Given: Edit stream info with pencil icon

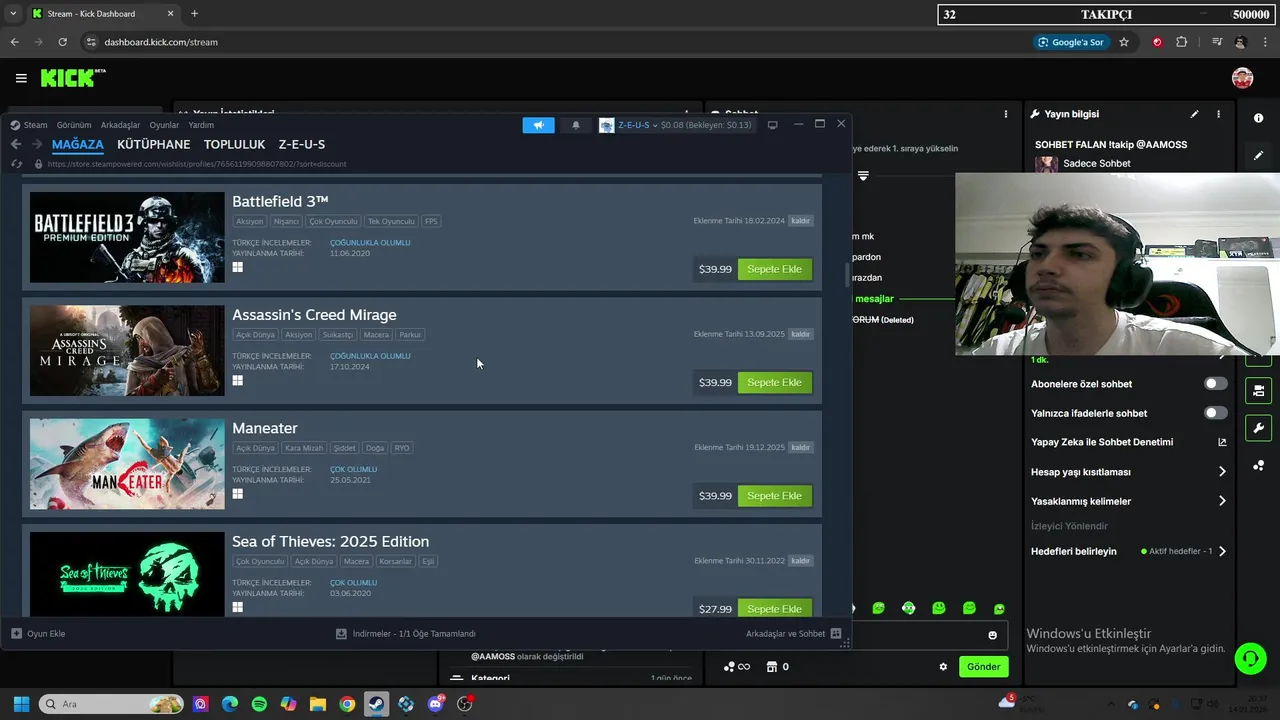Looking at the screenshot, I should 1194,114.
